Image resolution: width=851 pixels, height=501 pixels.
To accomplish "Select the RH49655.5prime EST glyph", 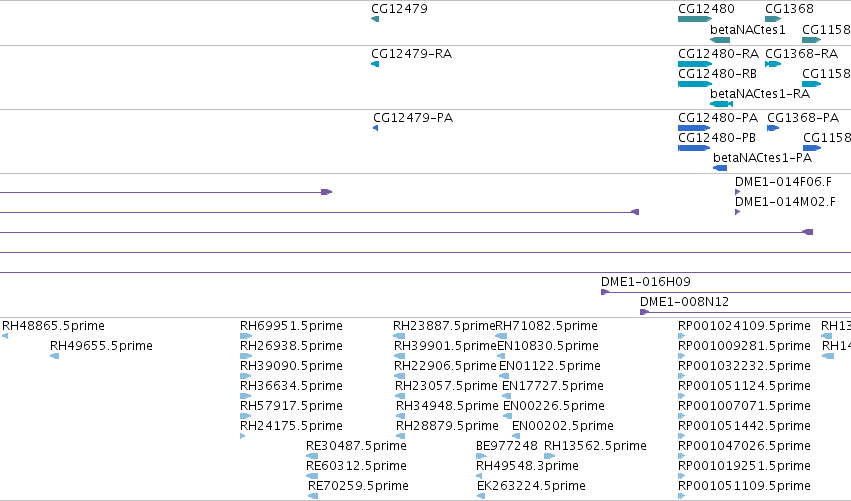I will [x=54, y=356].
